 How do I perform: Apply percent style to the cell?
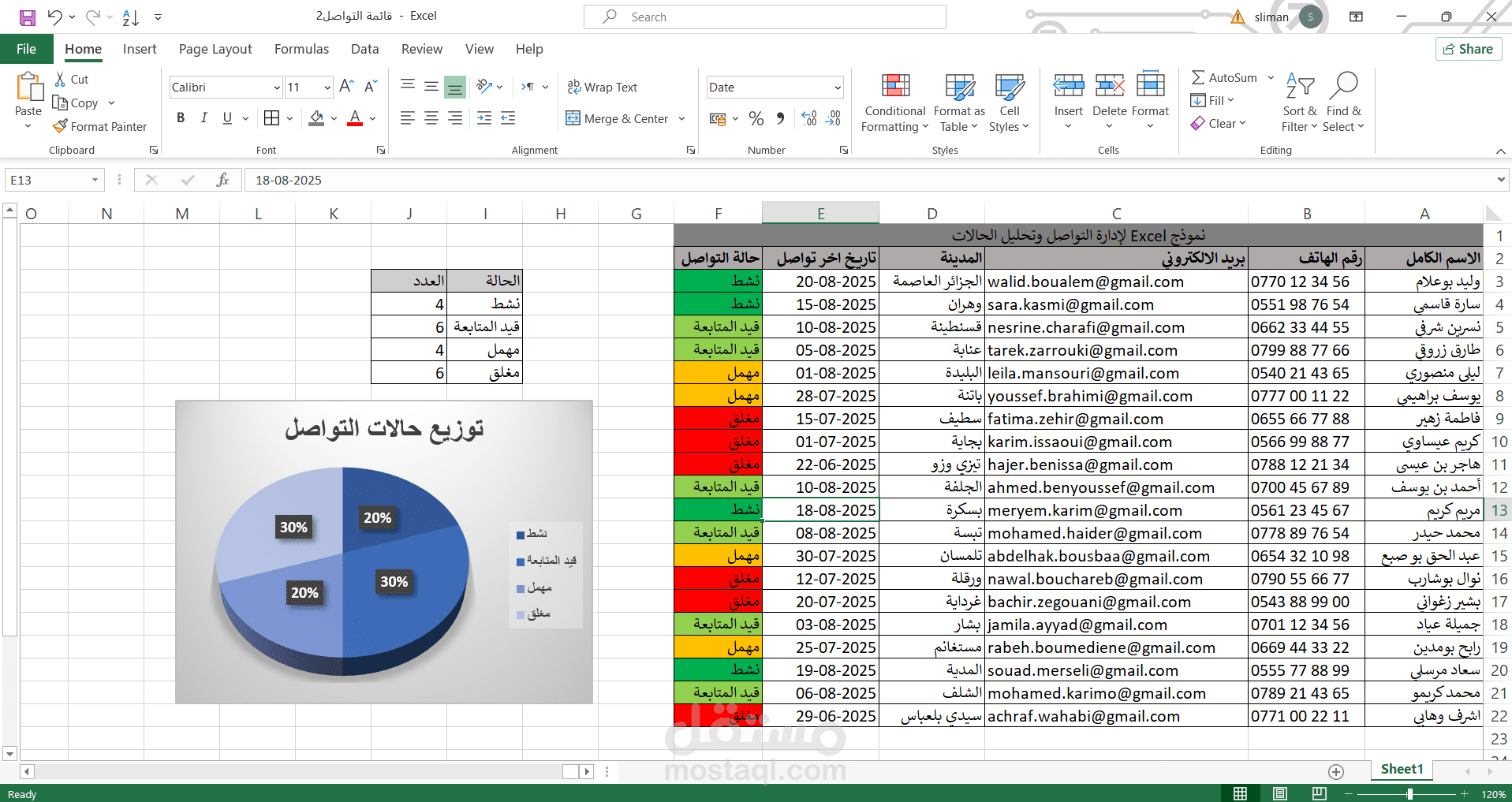[x=756, y=119]
